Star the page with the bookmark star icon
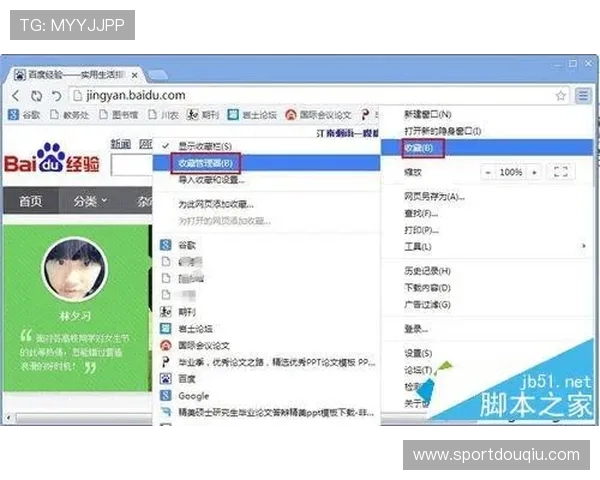This screenshot has height=480, width=600. point(561,95)
